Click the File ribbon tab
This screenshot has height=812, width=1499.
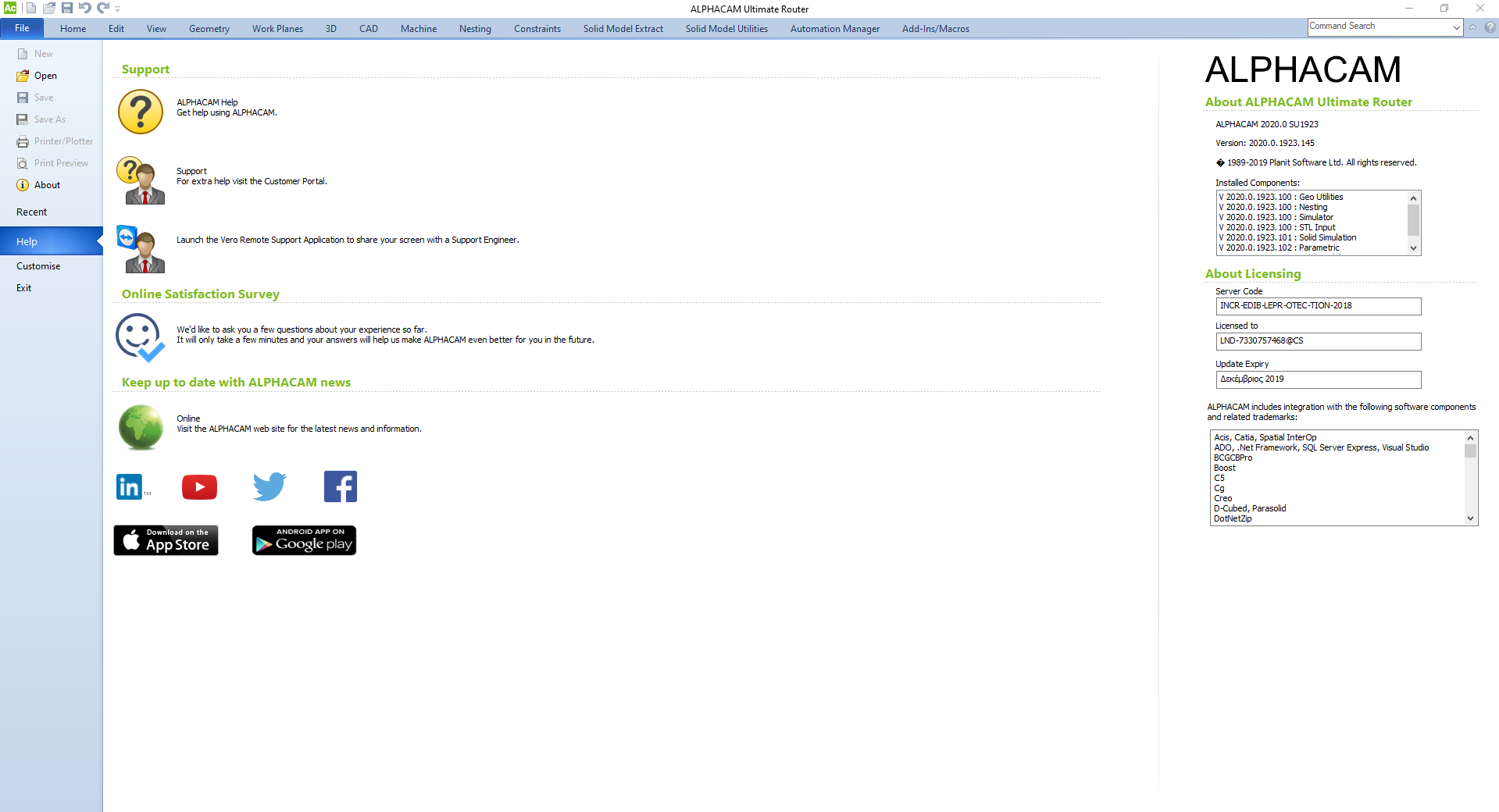pyautogui.click(x=22, y=28)
